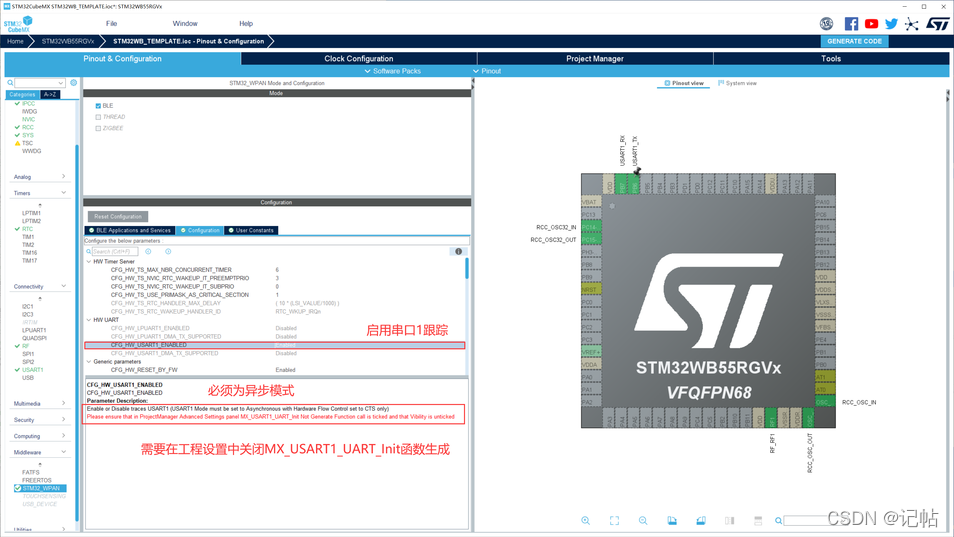Click the magnifier icon beside the category search box
The image size is (954, 537).
(x=10, y=83)
